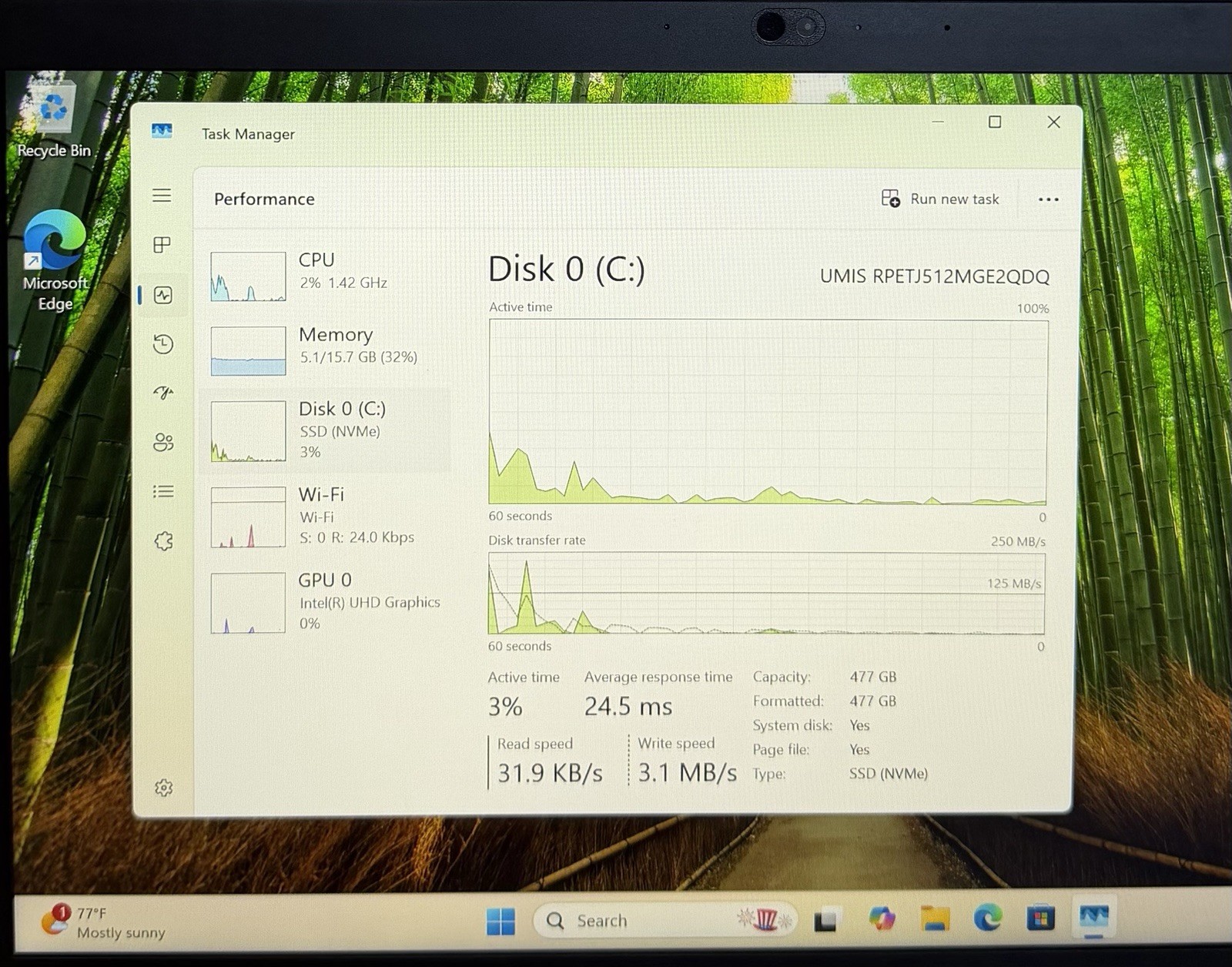Click the Disk transfer rate graph

click(x=766, y=594)
